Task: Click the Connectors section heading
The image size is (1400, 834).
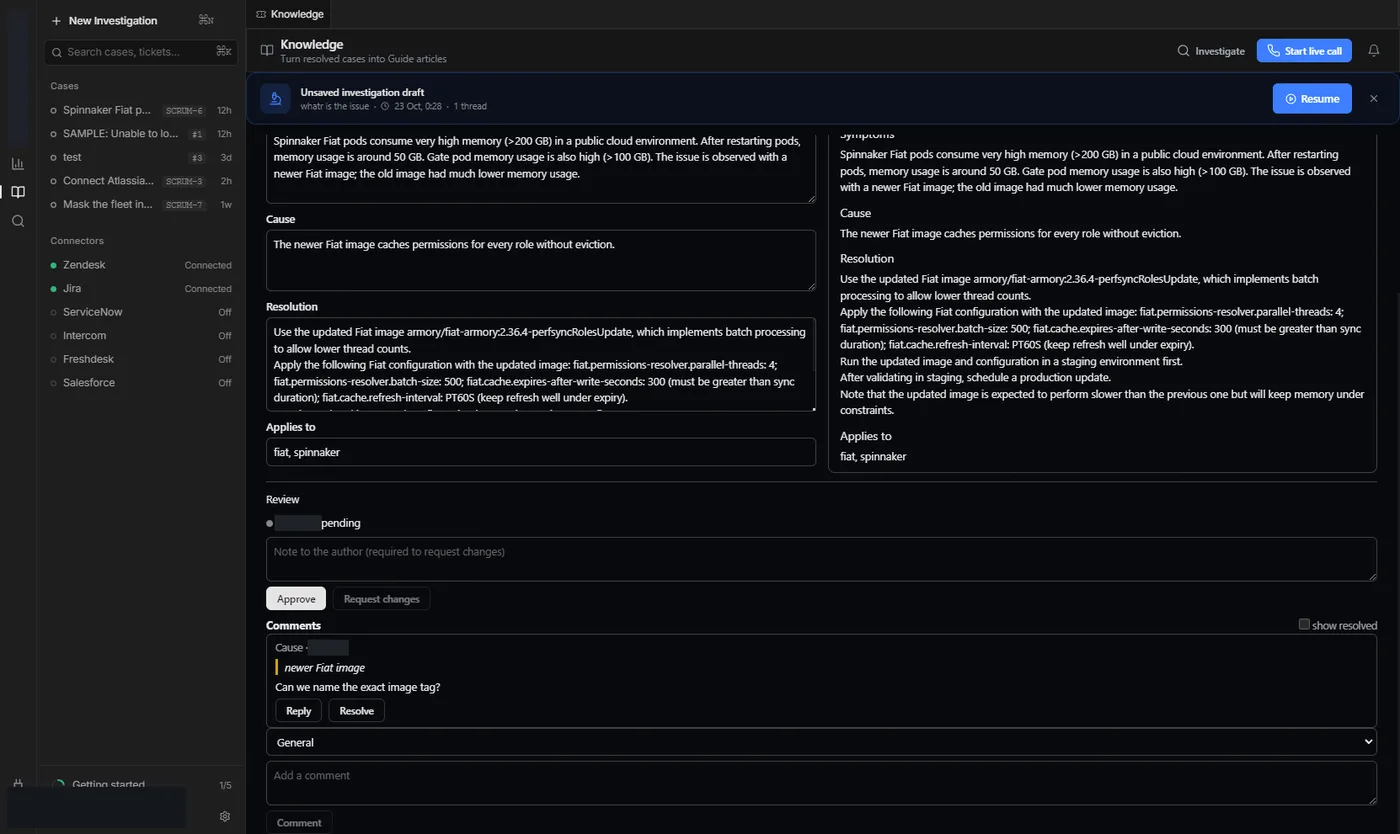Action: pyautogui.click(x=77, y=241)
